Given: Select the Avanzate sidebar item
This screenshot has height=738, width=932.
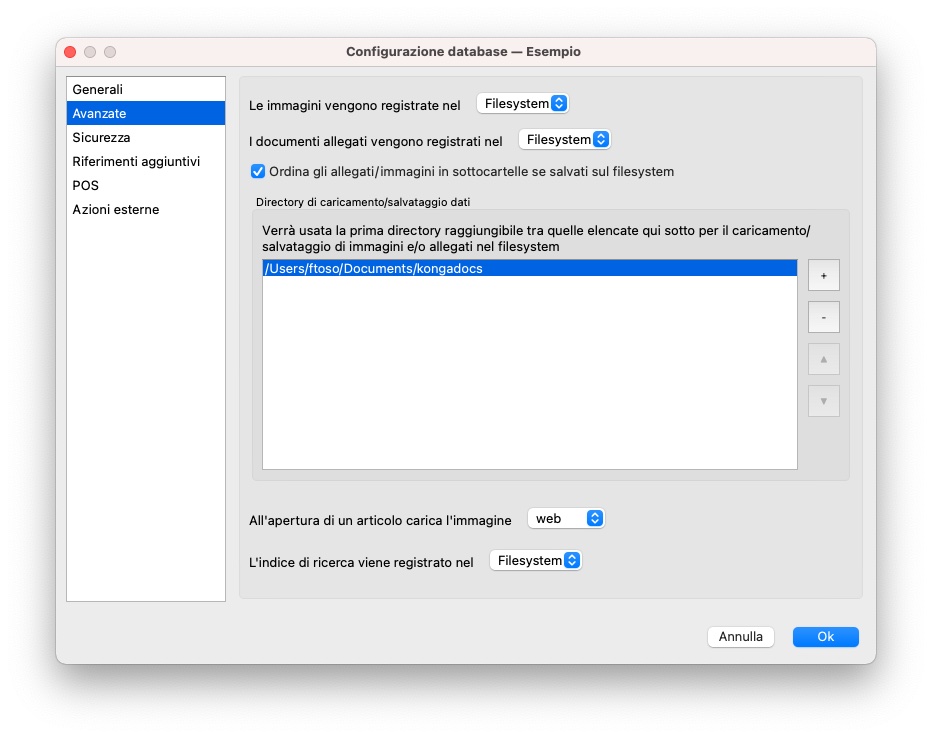Looking at the screenshot, I should (x=99, y=113).
